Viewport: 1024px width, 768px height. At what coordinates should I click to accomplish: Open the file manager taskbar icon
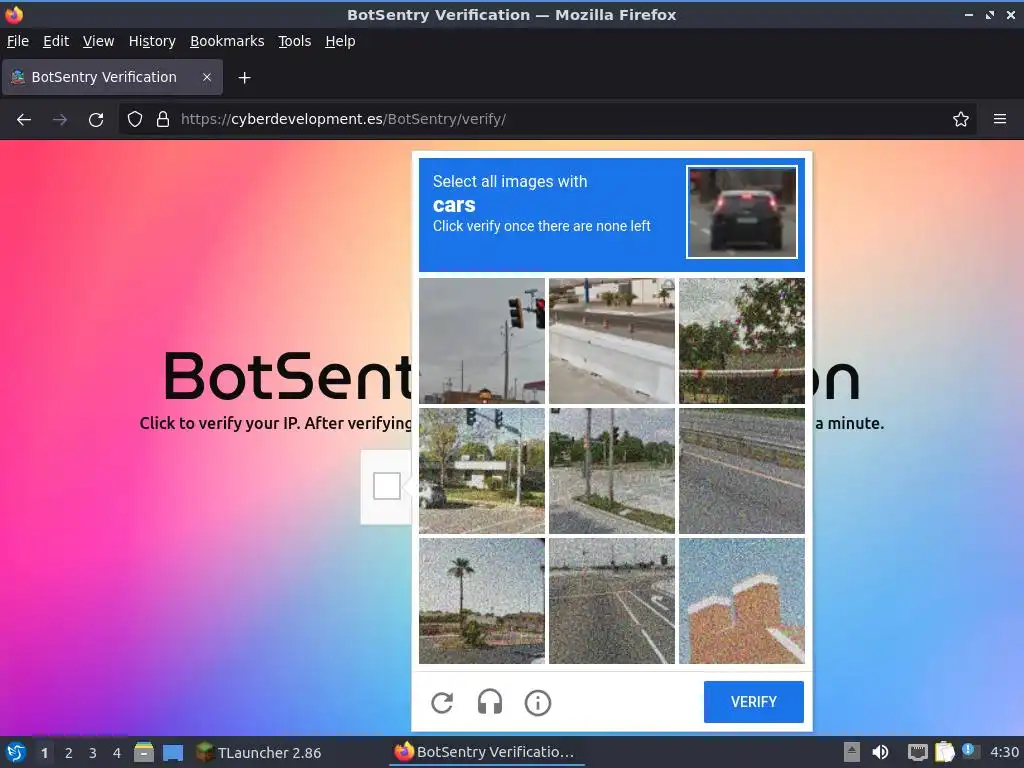click(x=144, y=752)
